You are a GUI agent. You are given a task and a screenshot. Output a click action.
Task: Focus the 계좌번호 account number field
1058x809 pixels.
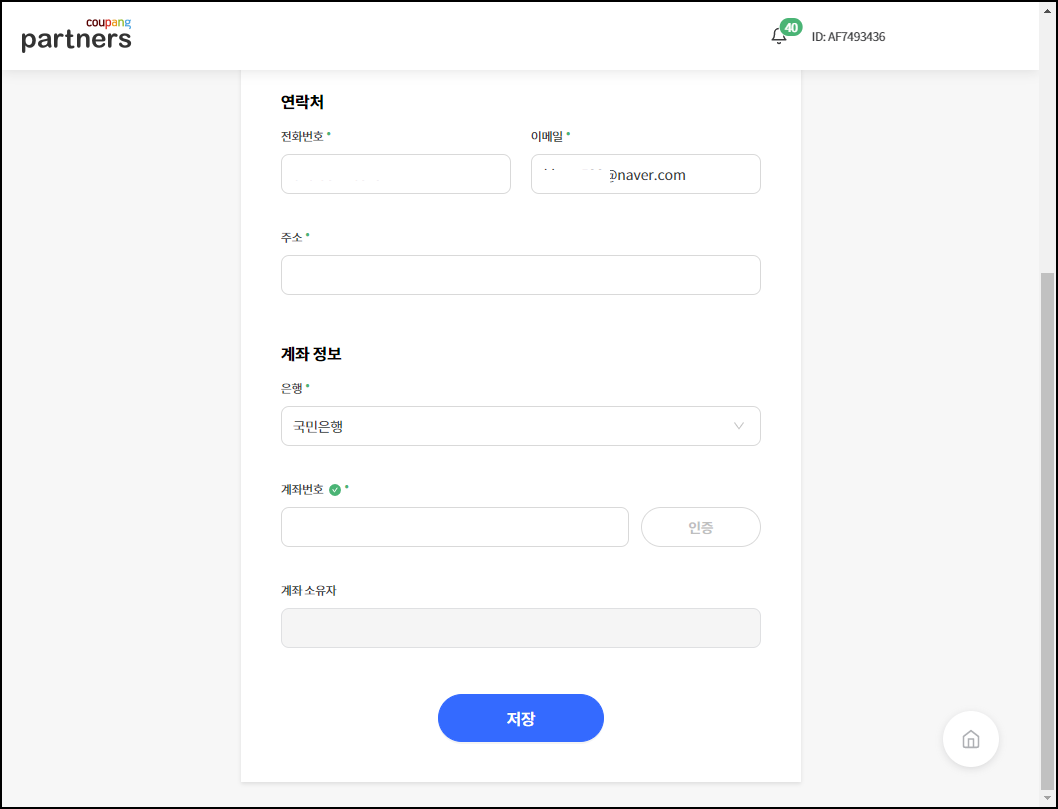(x=455, y=527)
